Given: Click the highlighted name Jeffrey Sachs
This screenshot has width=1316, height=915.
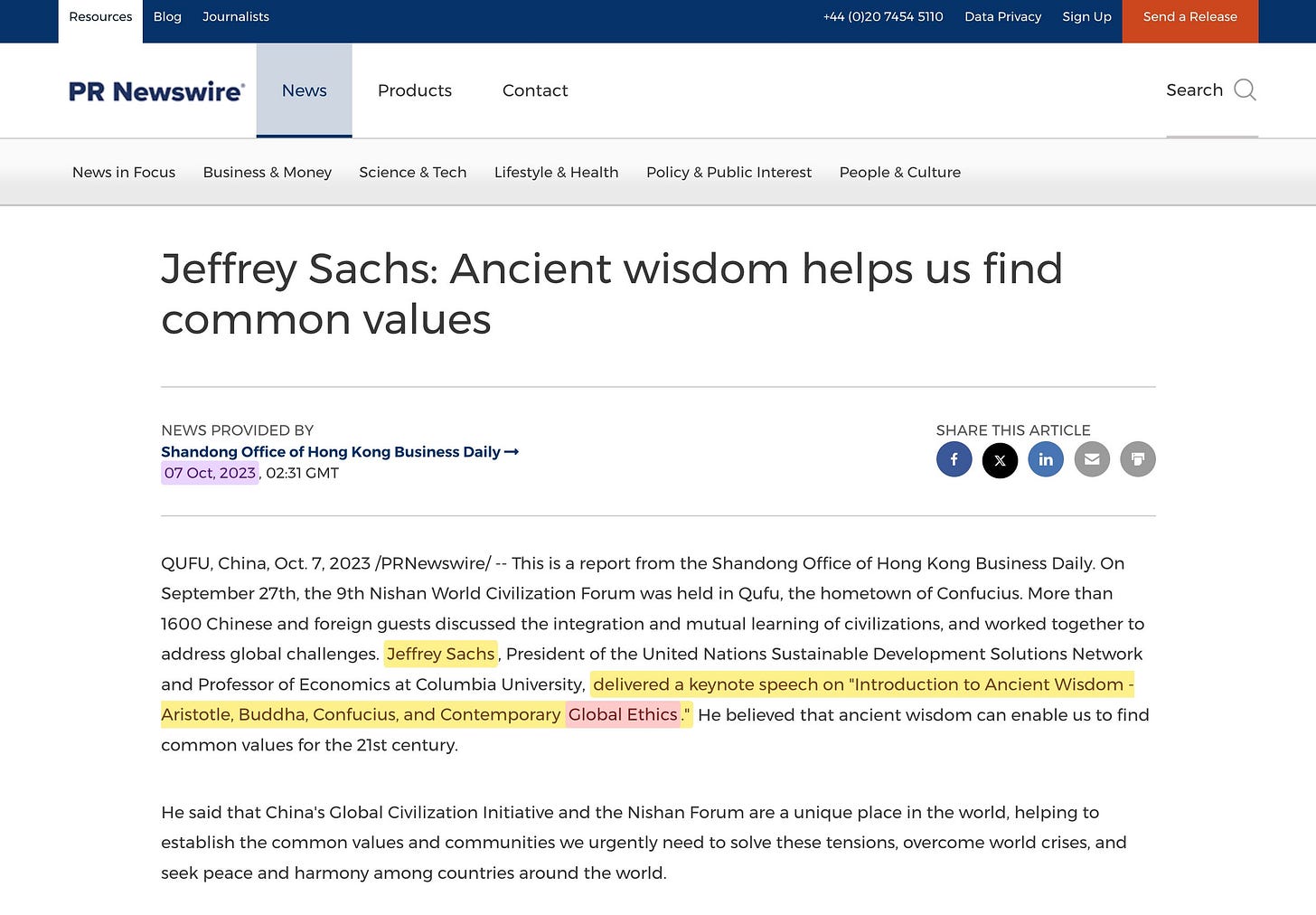Looking at the screenshot, I should click(x=441, y=654).
